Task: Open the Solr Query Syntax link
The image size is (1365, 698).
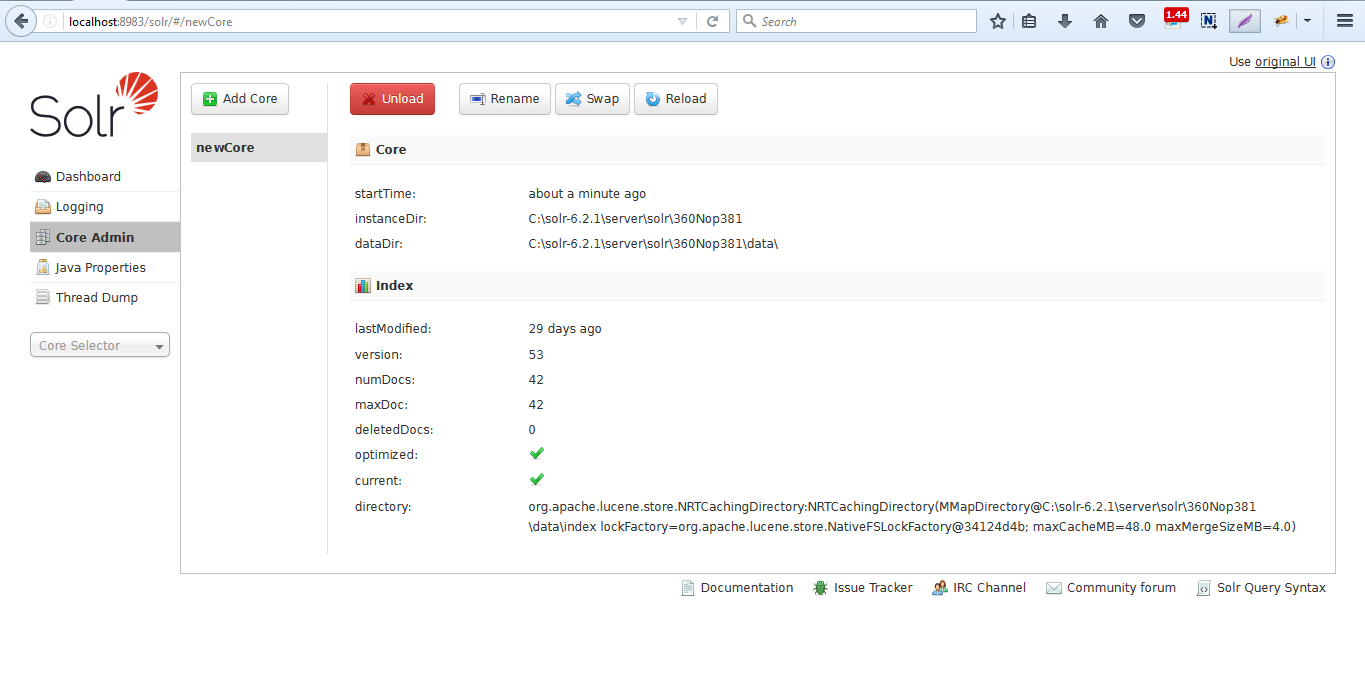Action: point(1261,588)
